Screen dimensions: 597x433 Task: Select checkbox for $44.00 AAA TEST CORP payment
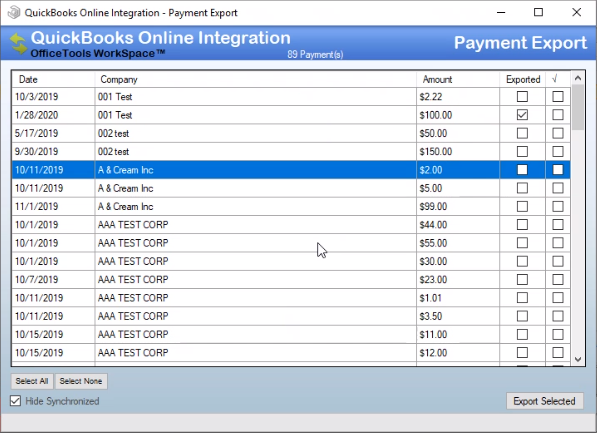pyautogui.click(x=558, y=225)
